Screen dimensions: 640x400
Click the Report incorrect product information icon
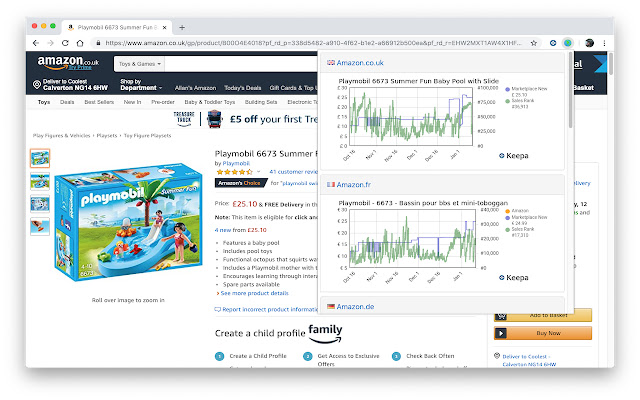(x=218, y=309)
